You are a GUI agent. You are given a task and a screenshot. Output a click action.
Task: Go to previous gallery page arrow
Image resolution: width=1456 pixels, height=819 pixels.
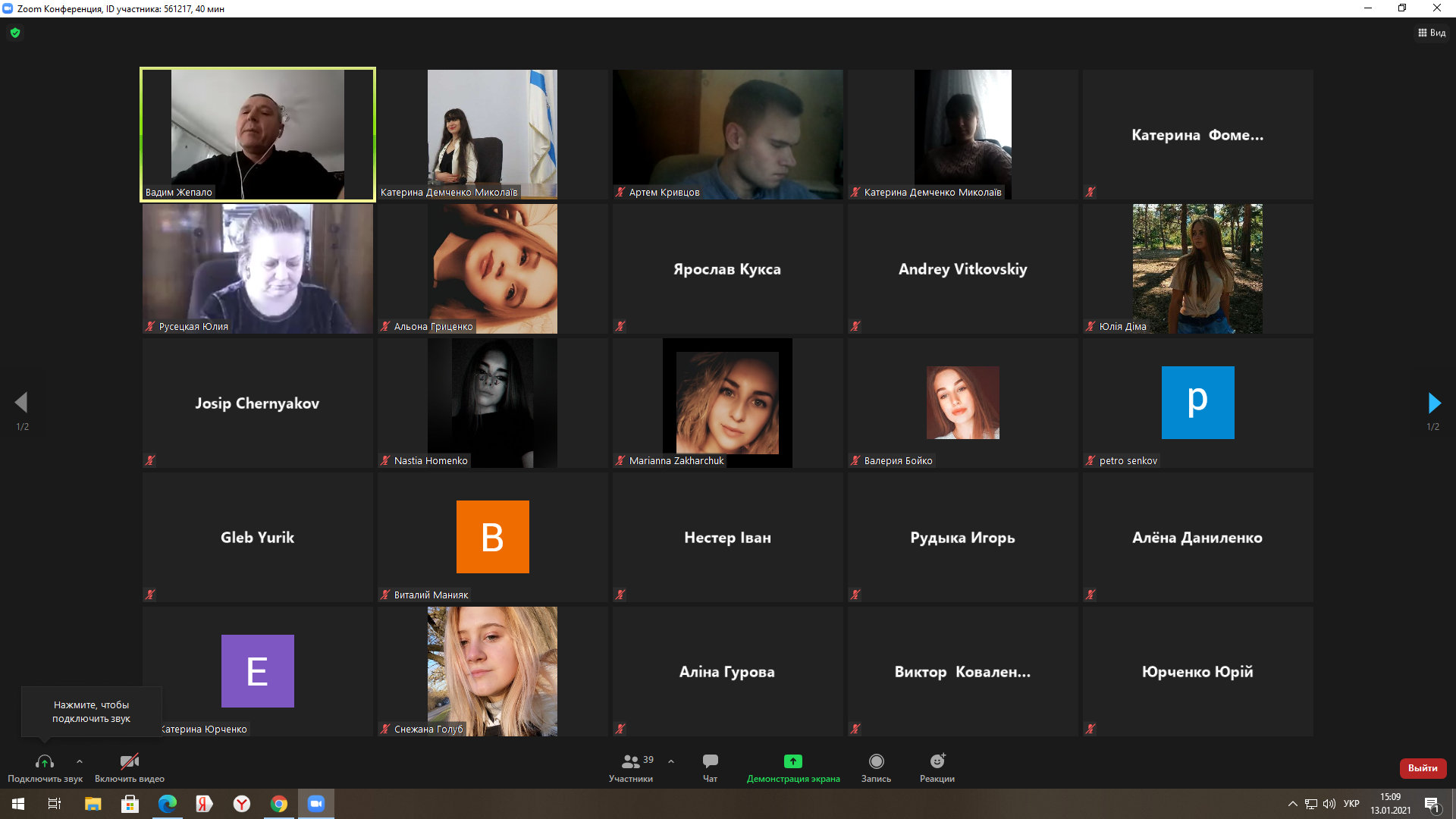tap(21, 403)
